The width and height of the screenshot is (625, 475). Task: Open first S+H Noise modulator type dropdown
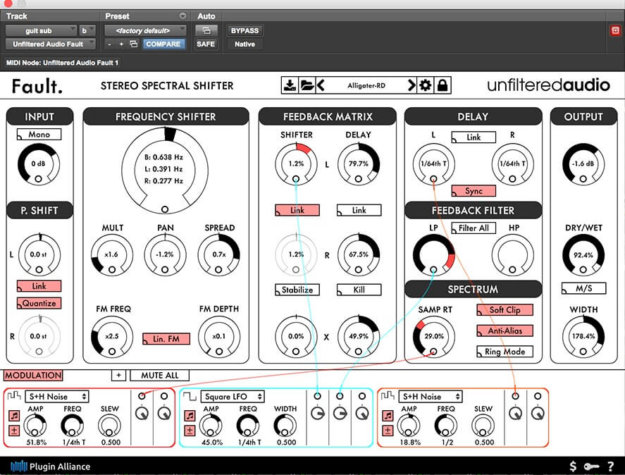coord(57,396)
